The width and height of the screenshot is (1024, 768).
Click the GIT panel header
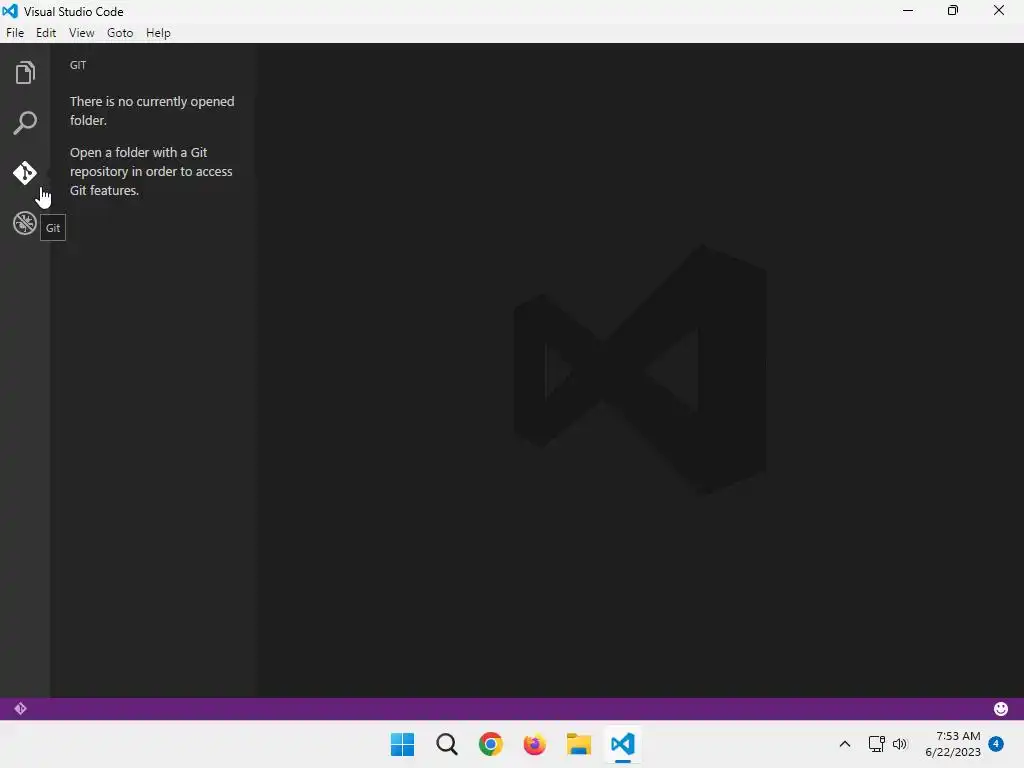78,65
